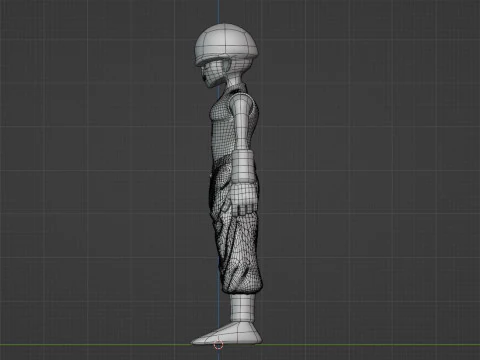Image resolution: width=480 pixels, height=360 pixels.
Task: Select the forearm wrist cuff
Action: pos(243,166)
